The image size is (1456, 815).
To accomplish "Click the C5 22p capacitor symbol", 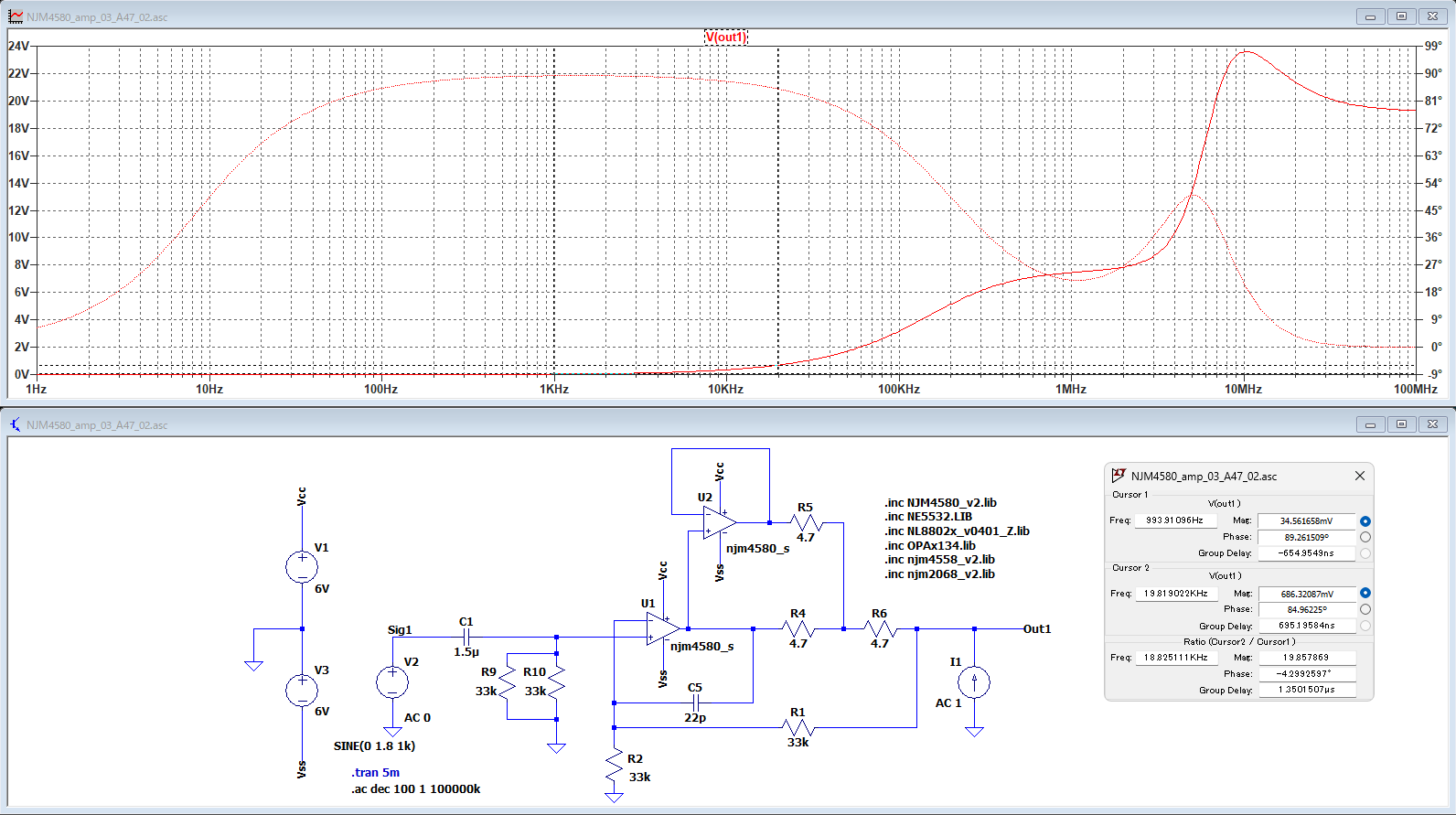I will click(x=695, y=702).
